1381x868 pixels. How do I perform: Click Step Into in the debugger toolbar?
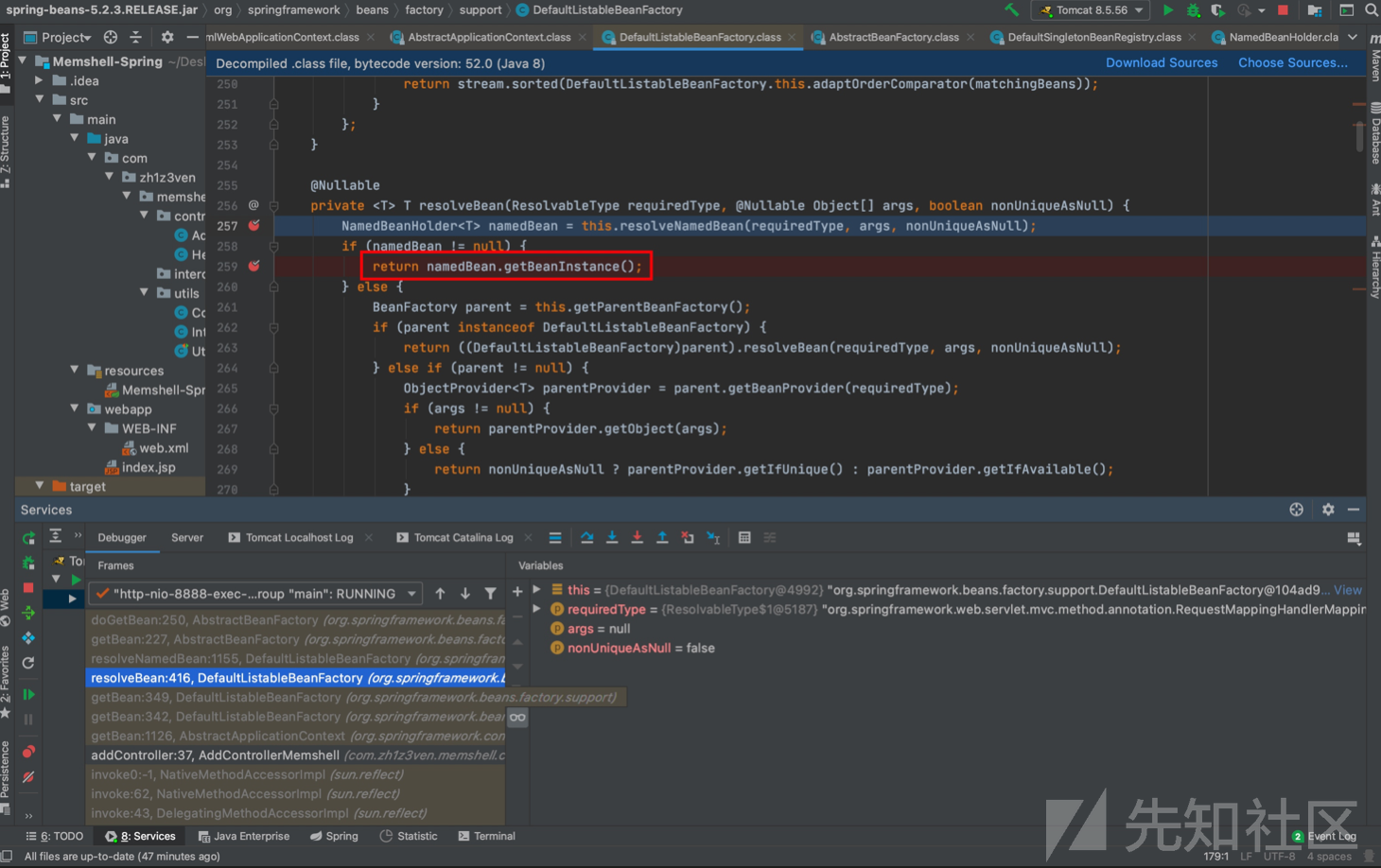pos(612,537)
